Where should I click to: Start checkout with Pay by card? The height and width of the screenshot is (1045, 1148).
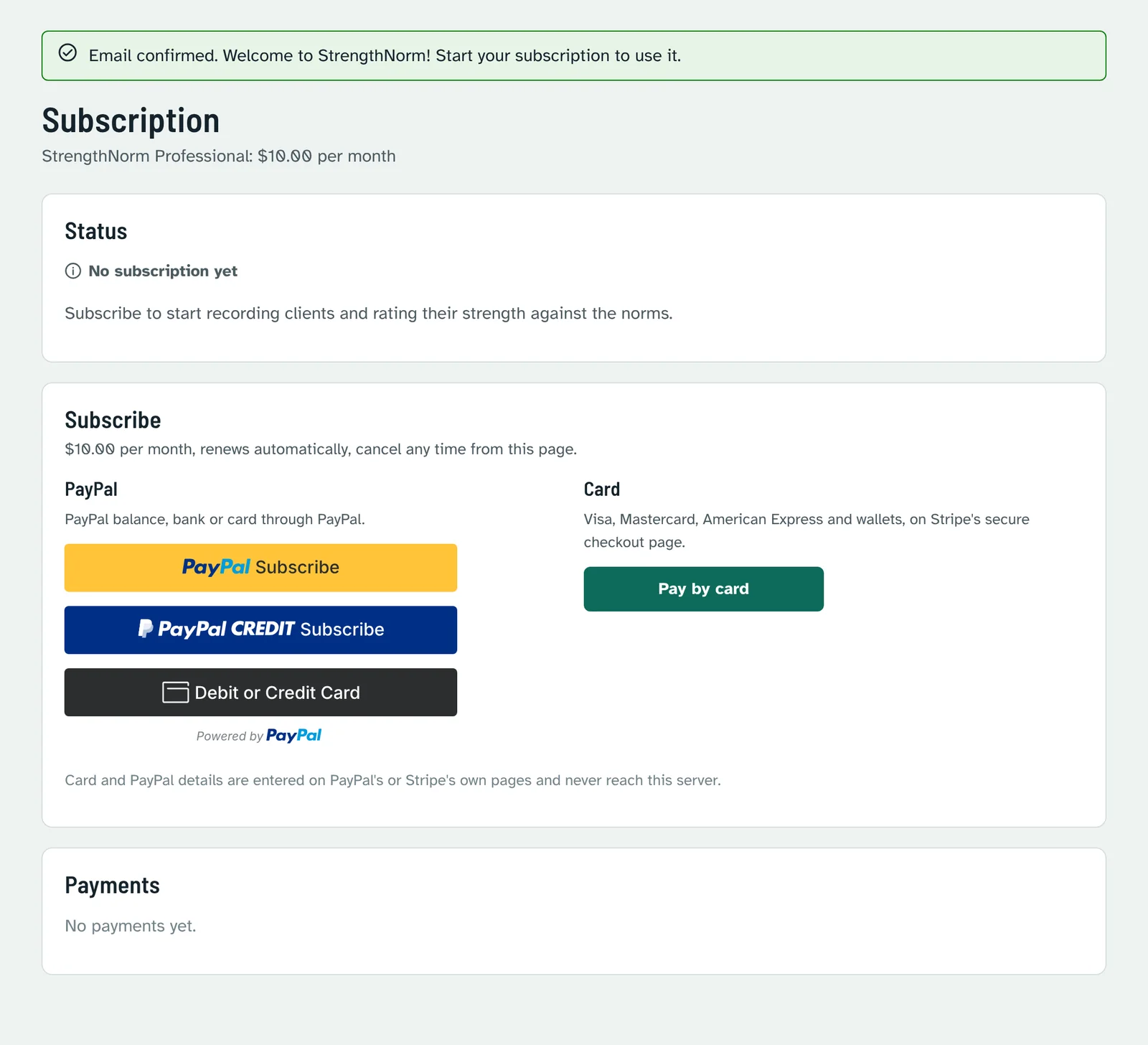(x=703, y=589)
